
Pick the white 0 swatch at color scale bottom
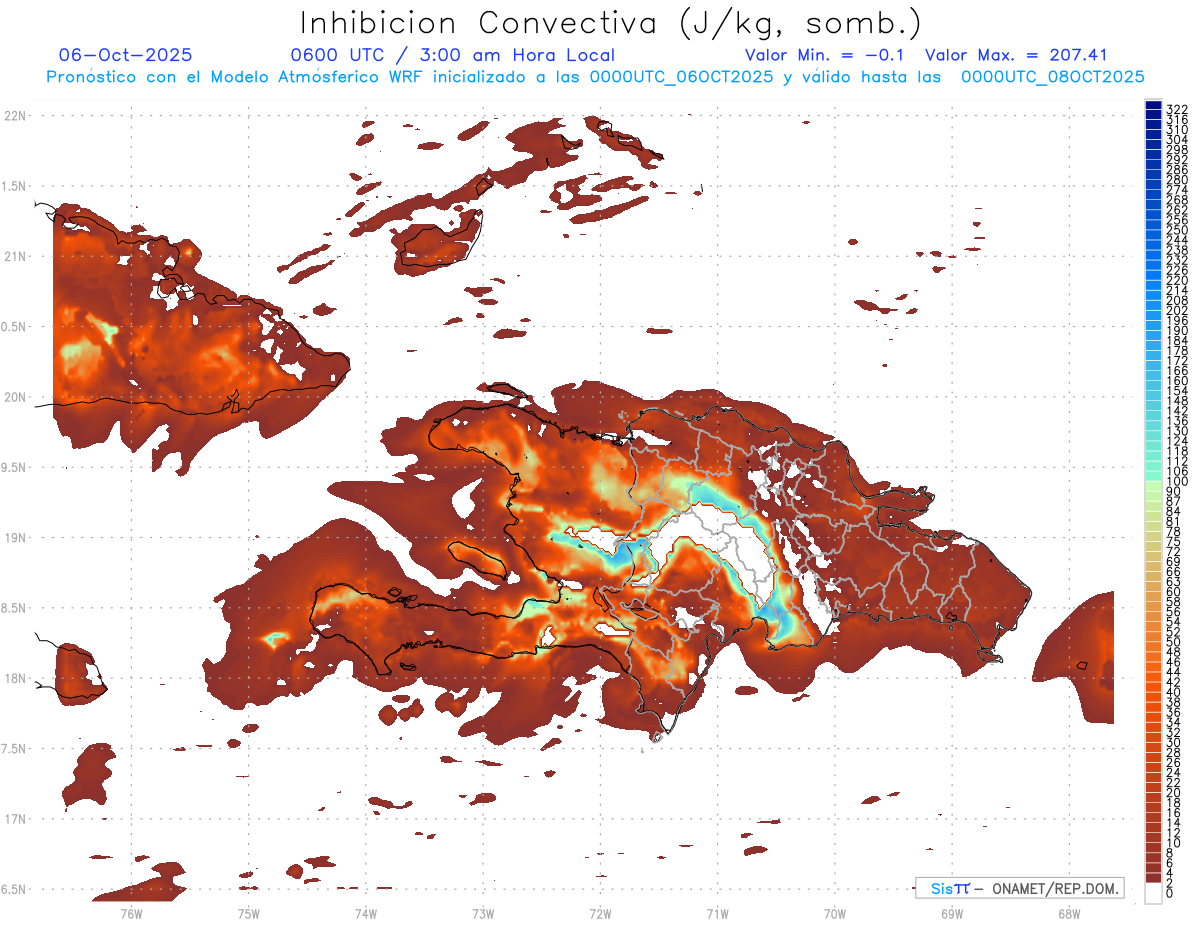[1153, 893]
